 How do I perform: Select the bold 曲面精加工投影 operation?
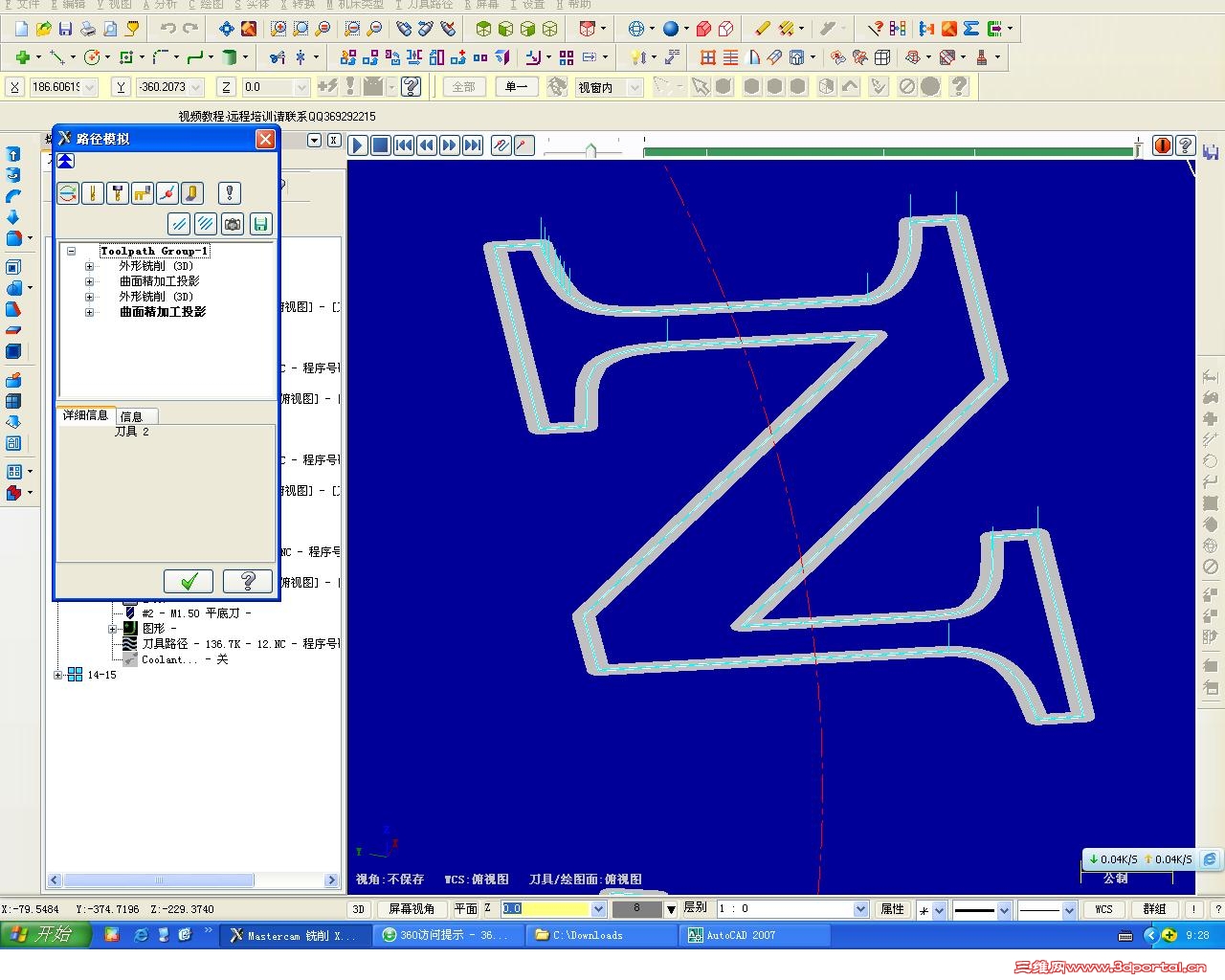tap(163, 312)
